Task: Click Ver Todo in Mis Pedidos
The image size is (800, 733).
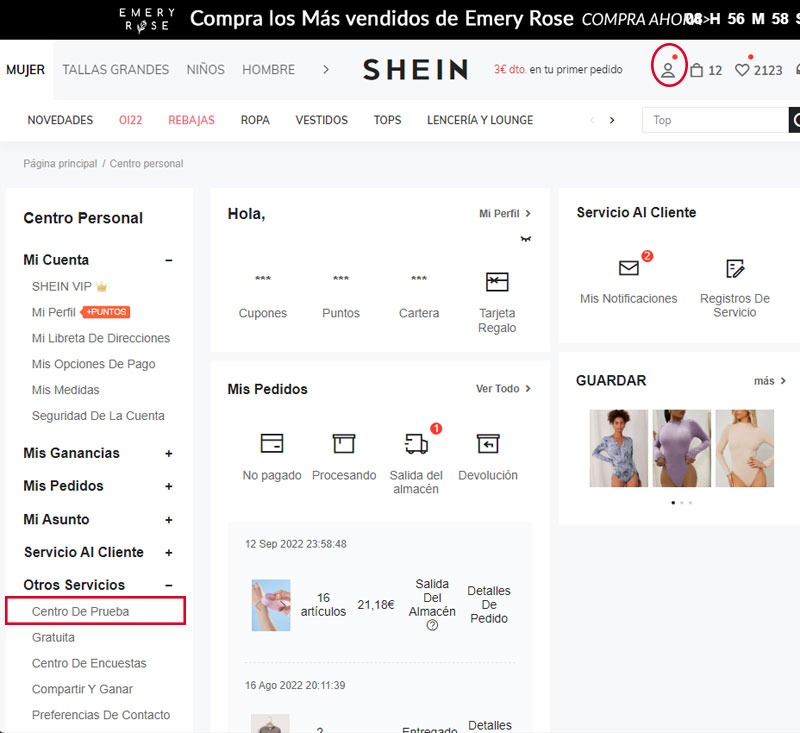Action: pyautogui.click(x=503, y=389)
